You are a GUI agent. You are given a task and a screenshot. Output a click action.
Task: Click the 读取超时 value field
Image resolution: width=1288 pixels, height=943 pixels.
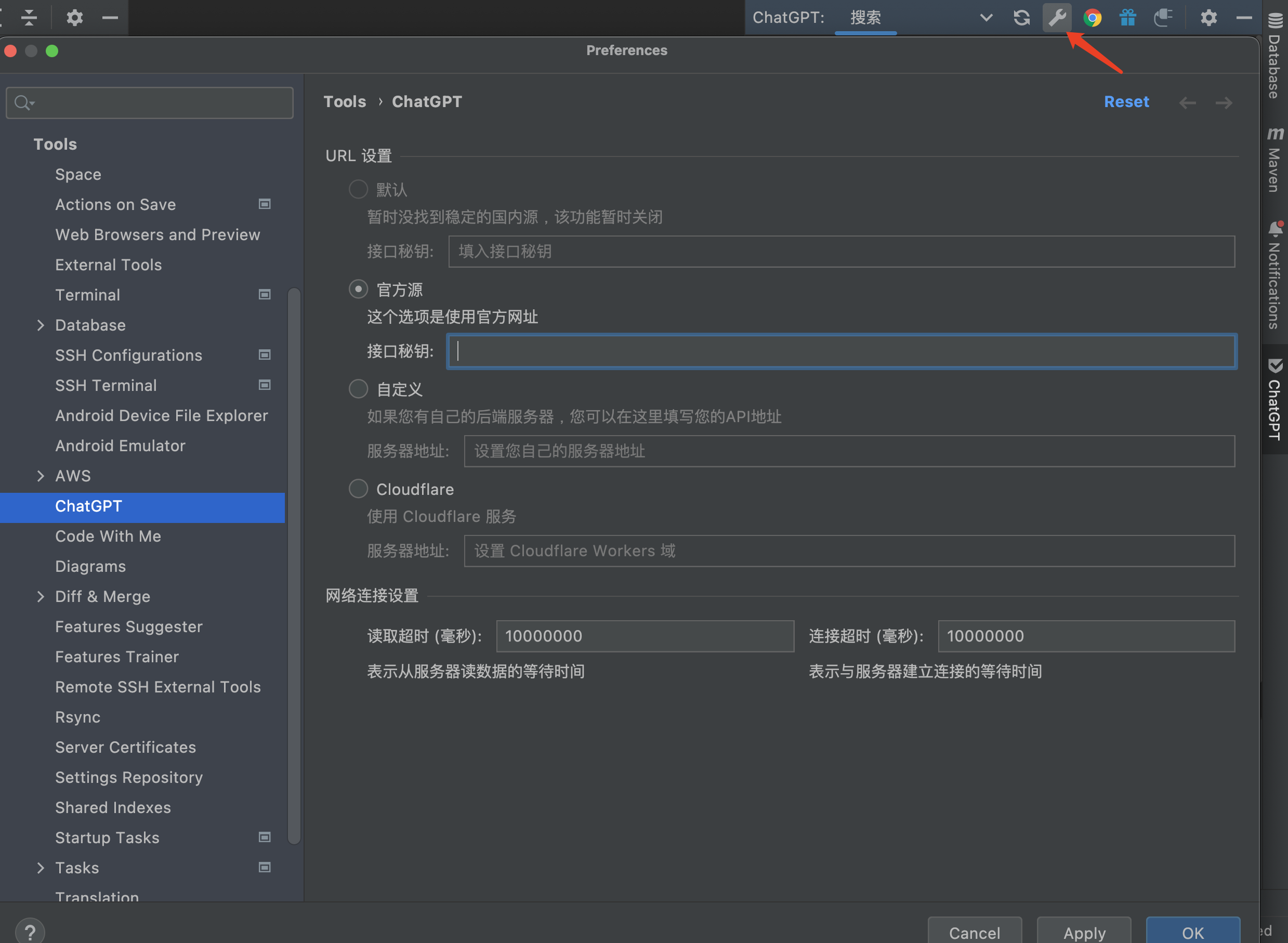pos(645,636)
